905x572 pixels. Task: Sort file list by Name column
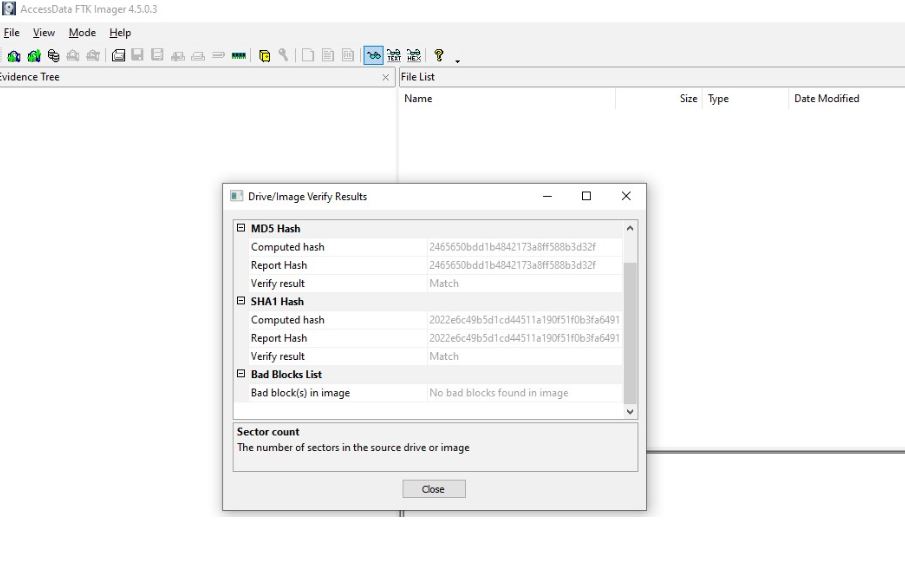[507, 99]
